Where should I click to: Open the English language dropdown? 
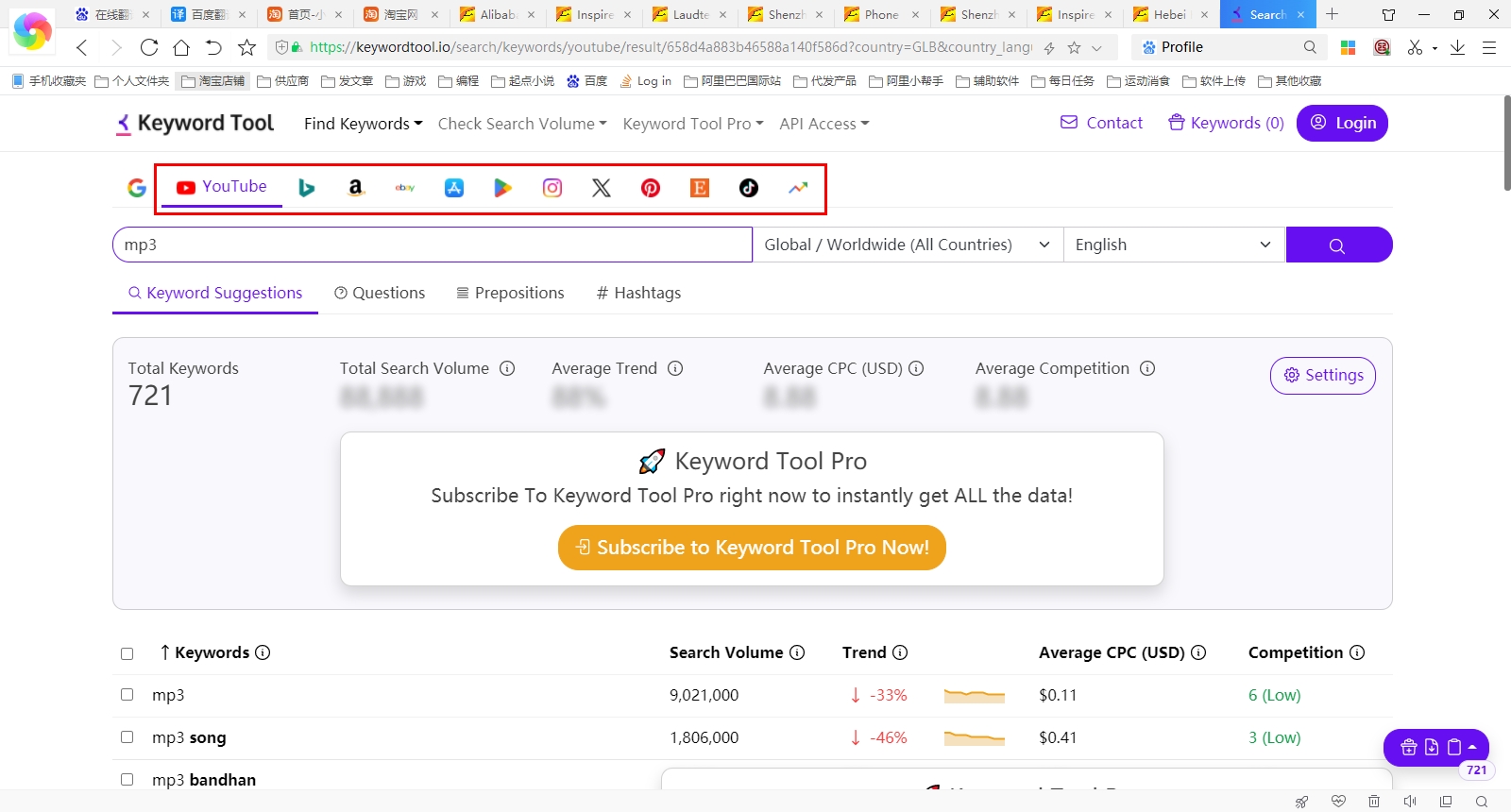point(1174,245)
